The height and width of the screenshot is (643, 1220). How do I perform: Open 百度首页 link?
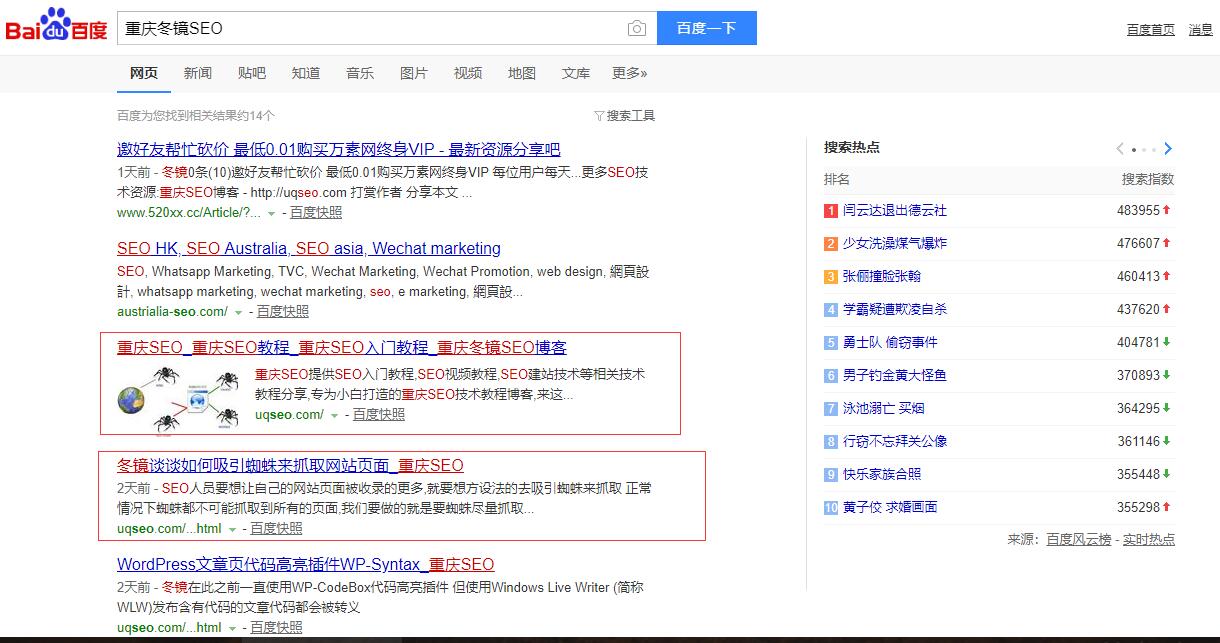tap(1151, 30)
